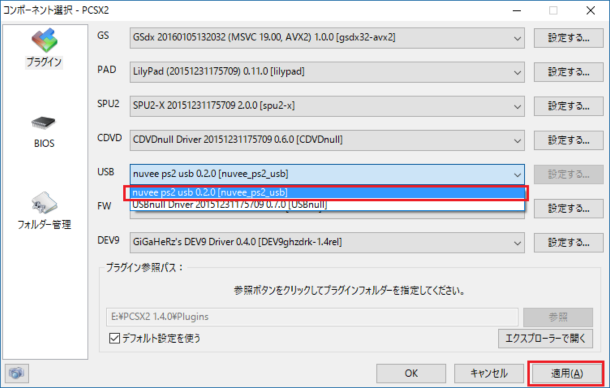Click 設定する button for CDVD plugin

pyautogui.click(x=568, y=140)
